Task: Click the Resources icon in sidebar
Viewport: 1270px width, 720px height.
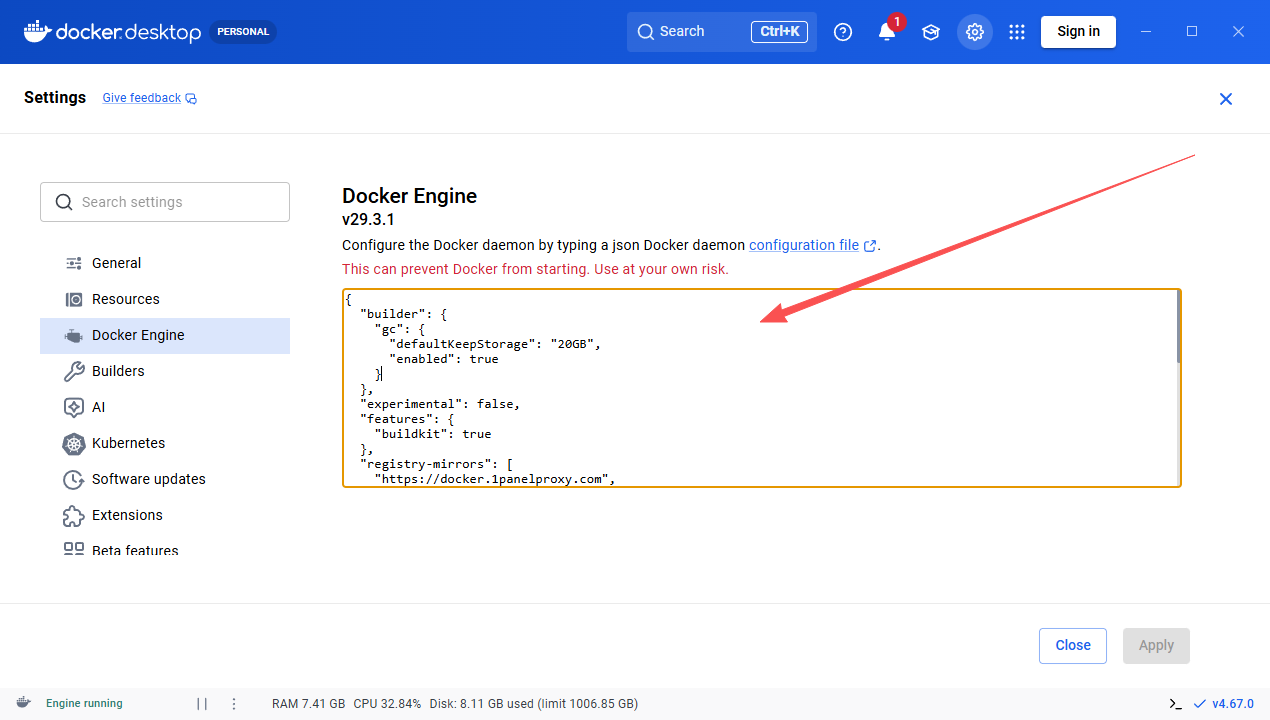Action: 74,299
